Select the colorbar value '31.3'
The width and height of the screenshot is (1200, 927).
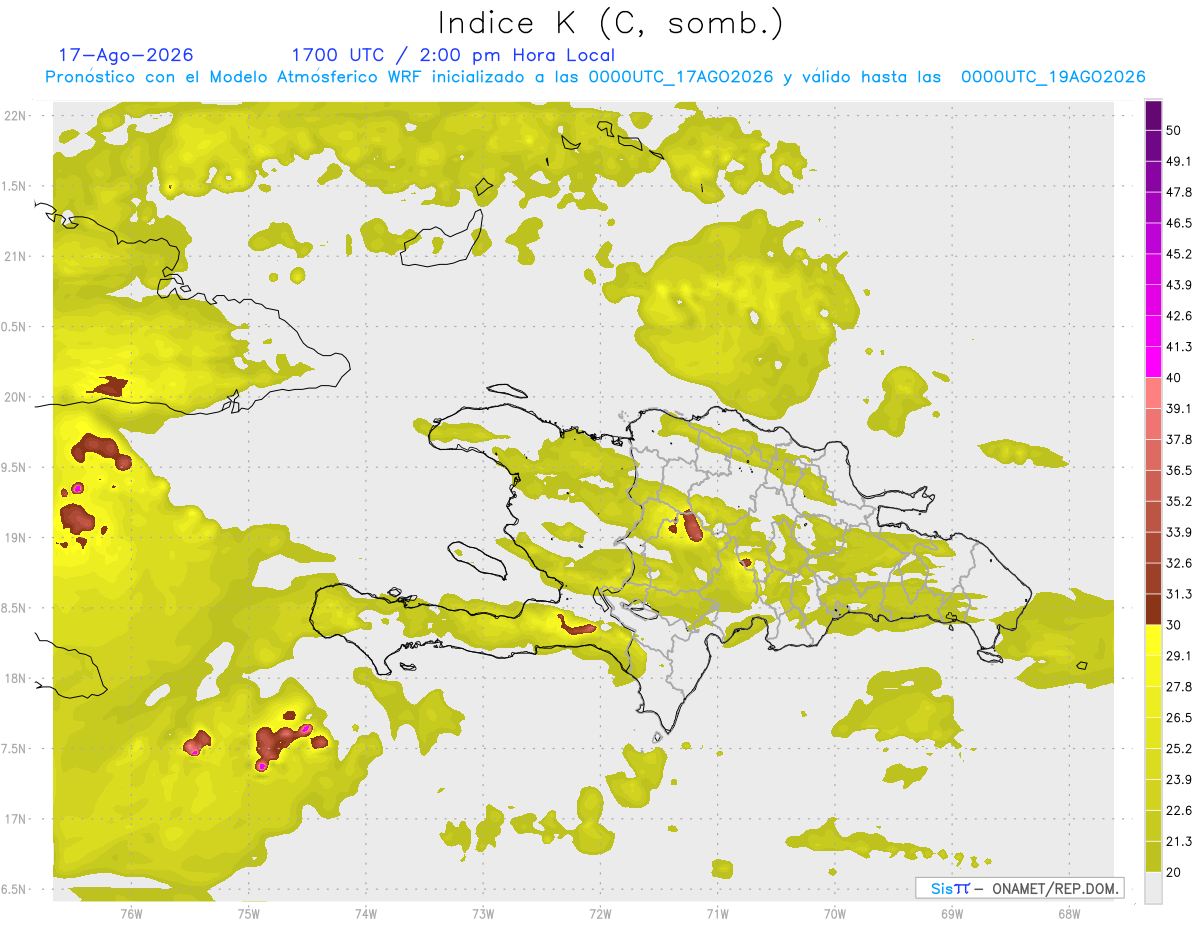tap(1179, 594)
